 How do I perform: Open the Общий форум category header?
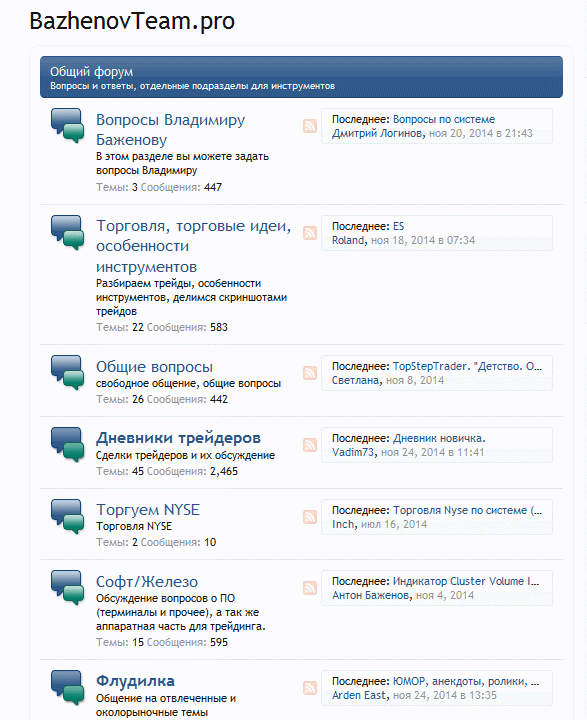click(91, 72)
